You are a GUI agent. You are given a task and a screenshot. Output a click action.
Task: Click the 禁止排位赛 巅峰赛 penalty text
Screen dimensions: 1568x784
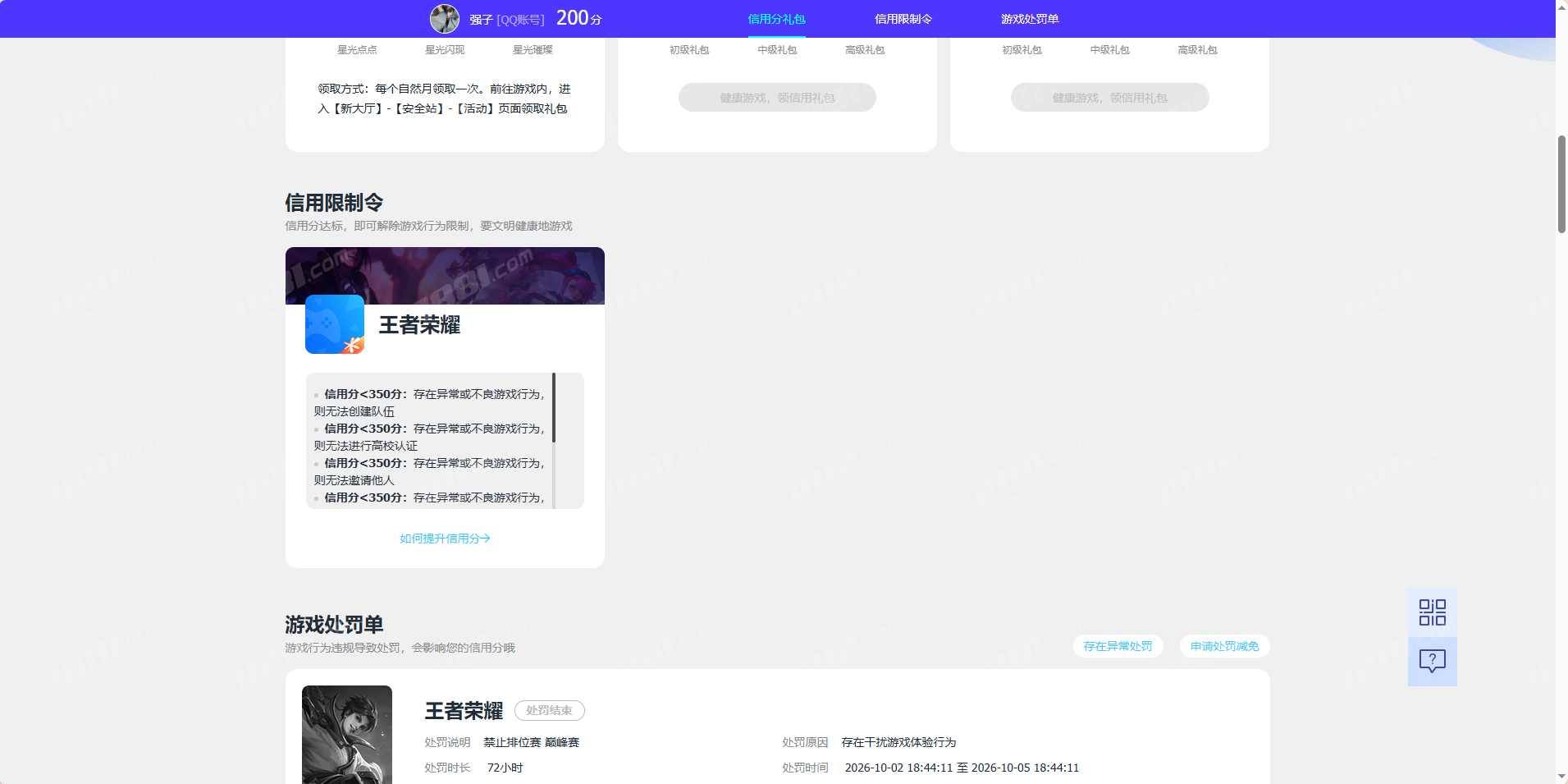click(x=531, y=742)
